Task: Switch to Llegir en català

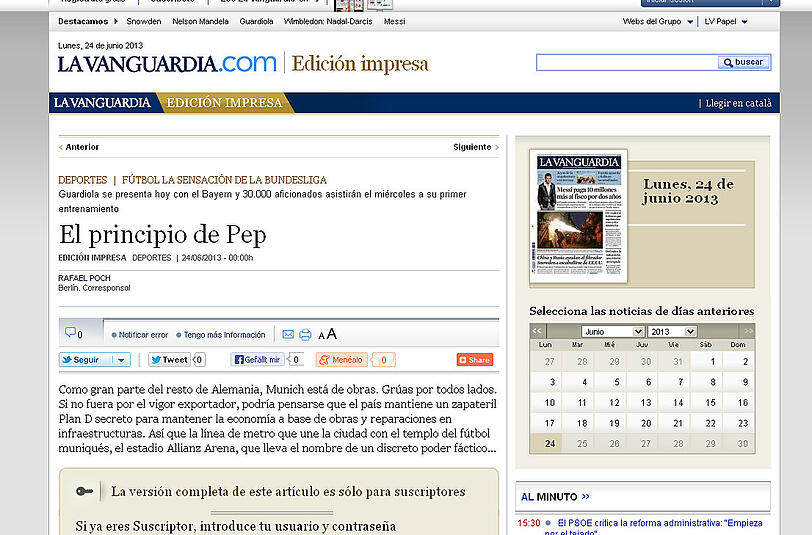Action: [x=738, y=103]
